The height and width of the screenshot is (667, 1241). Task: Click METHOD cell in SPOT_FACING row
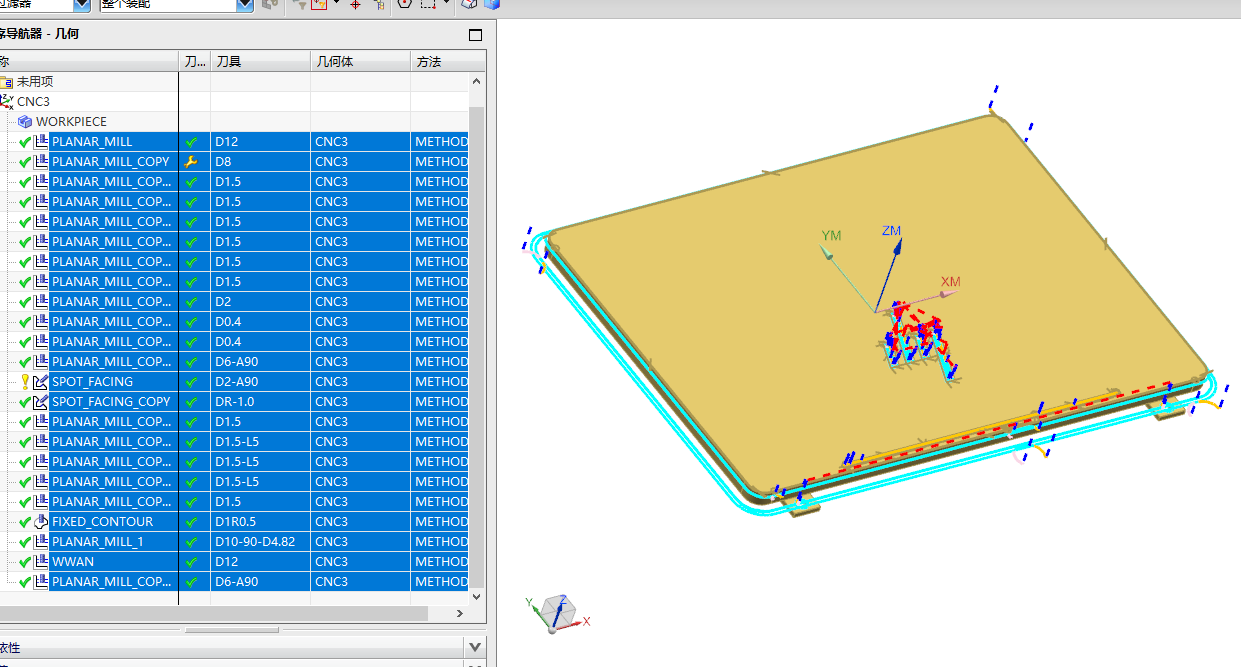click(441, 382)
